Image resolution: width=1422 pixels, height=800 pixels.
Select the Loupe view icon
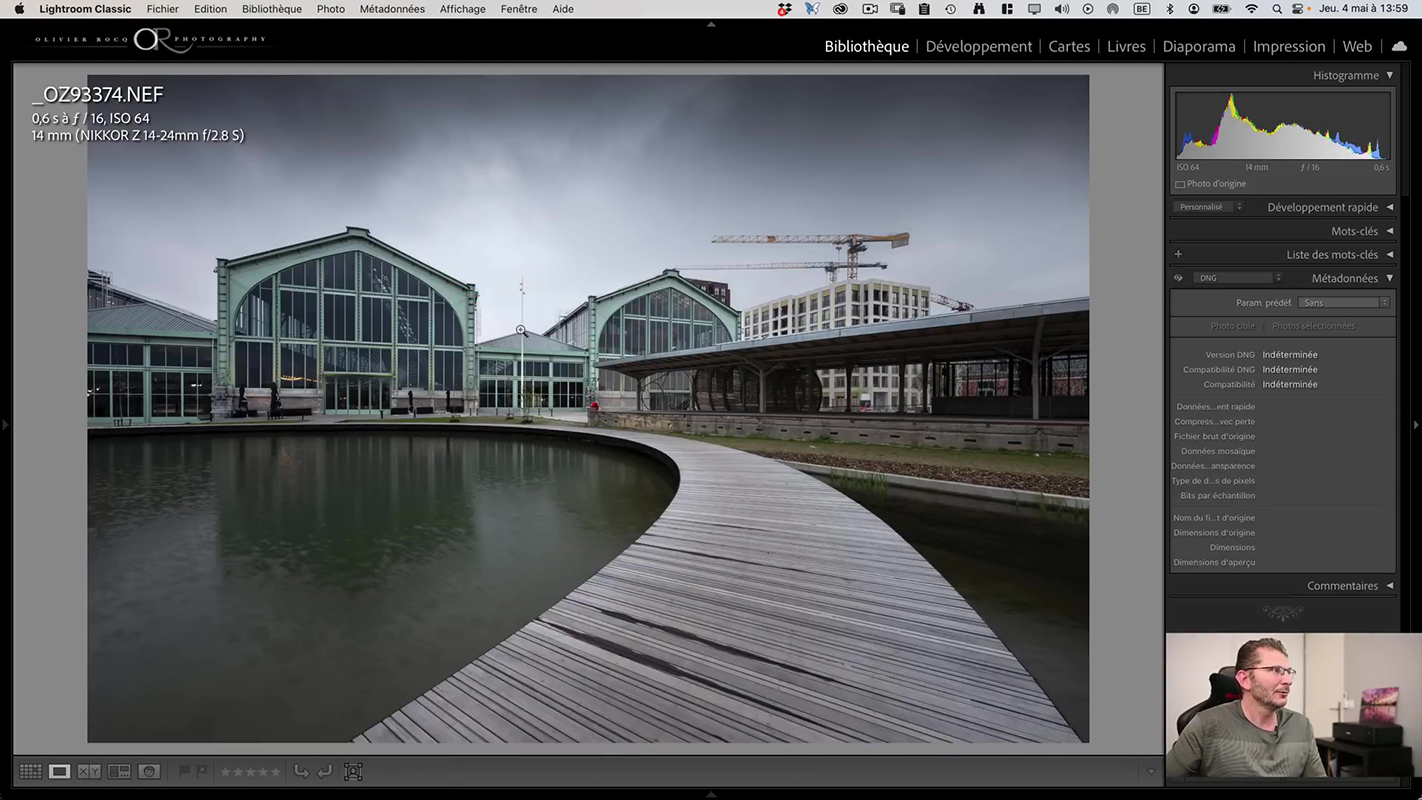click(60, 771)
